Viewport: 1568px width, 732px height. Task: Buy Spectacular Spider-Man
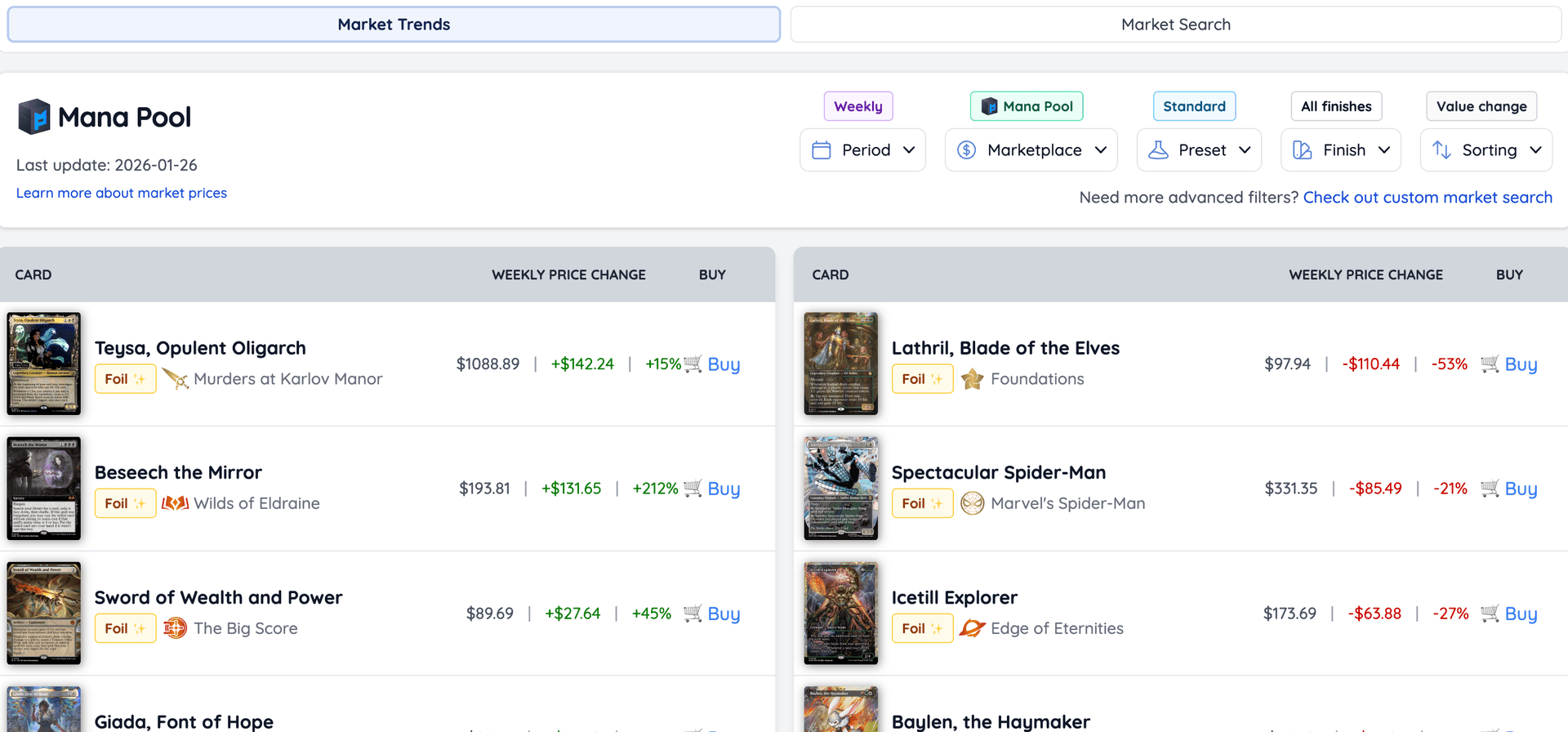1521,489
